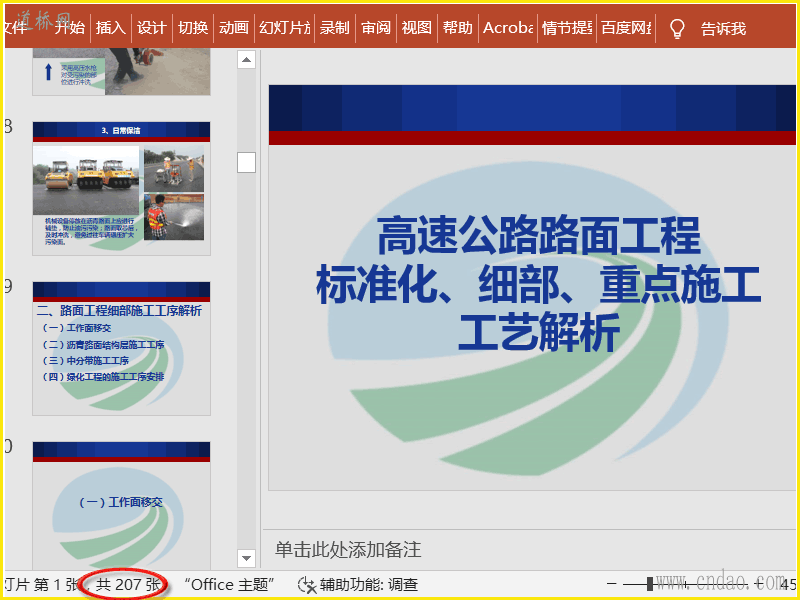Click the zoom-out minus button
800x600 pixels.
pyautogui.click(x=612, y=584)
